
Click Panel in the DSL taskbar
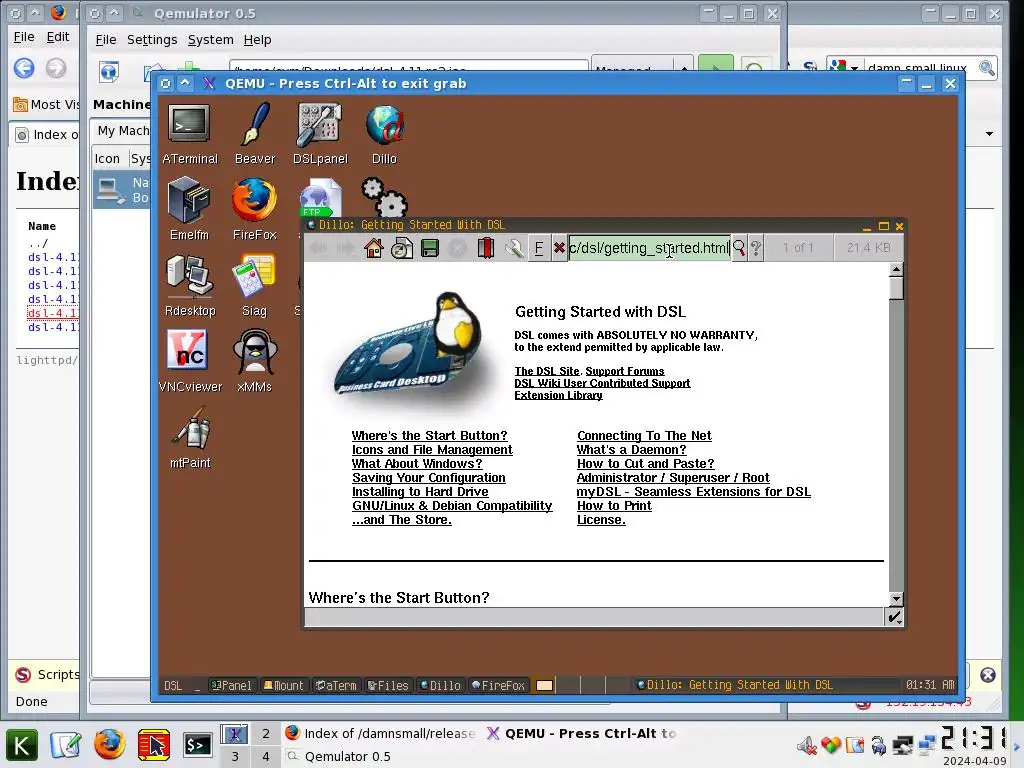(x=231, y=685)
